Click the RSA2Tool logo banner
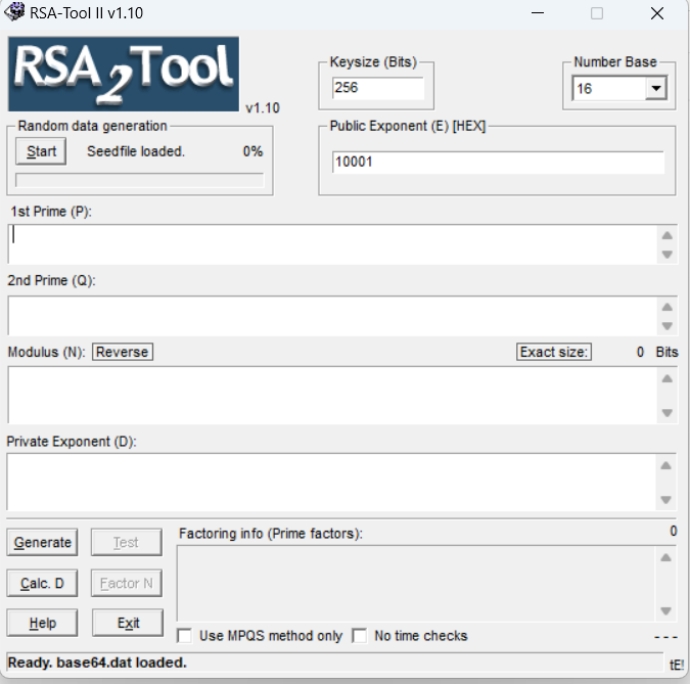Screen dimensions: 690x684 coord(123,74)
